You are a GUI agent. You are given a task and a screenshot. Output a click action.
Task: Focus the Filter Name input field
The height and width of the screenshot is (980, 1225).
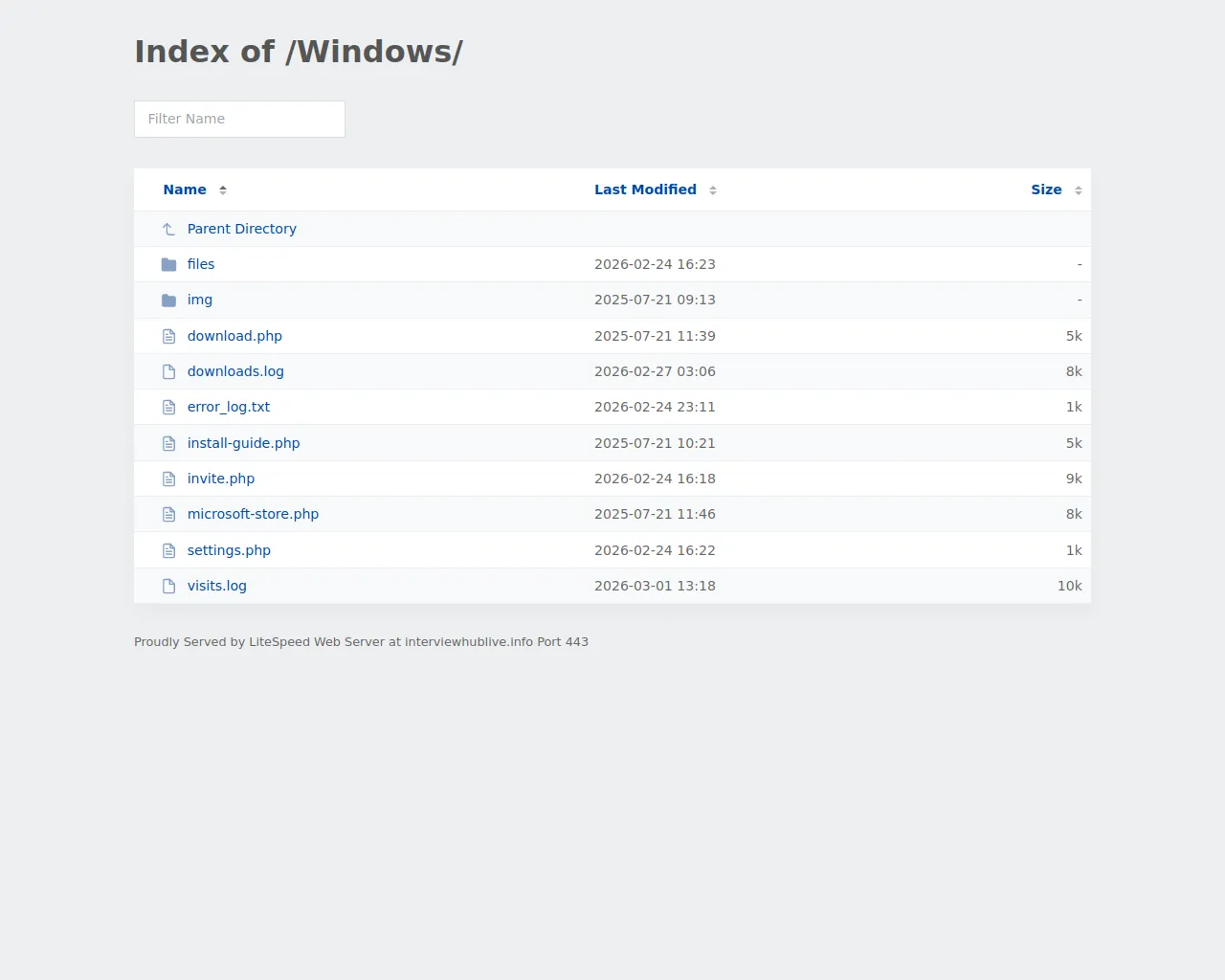(x=239, y=119)
